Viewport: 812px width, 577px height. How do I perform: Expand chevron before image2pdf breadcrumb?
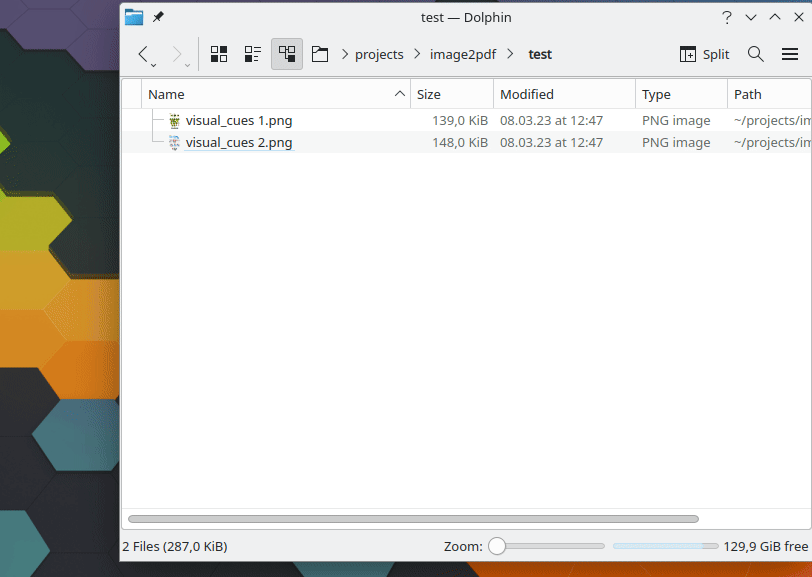[x=417, y=54]
